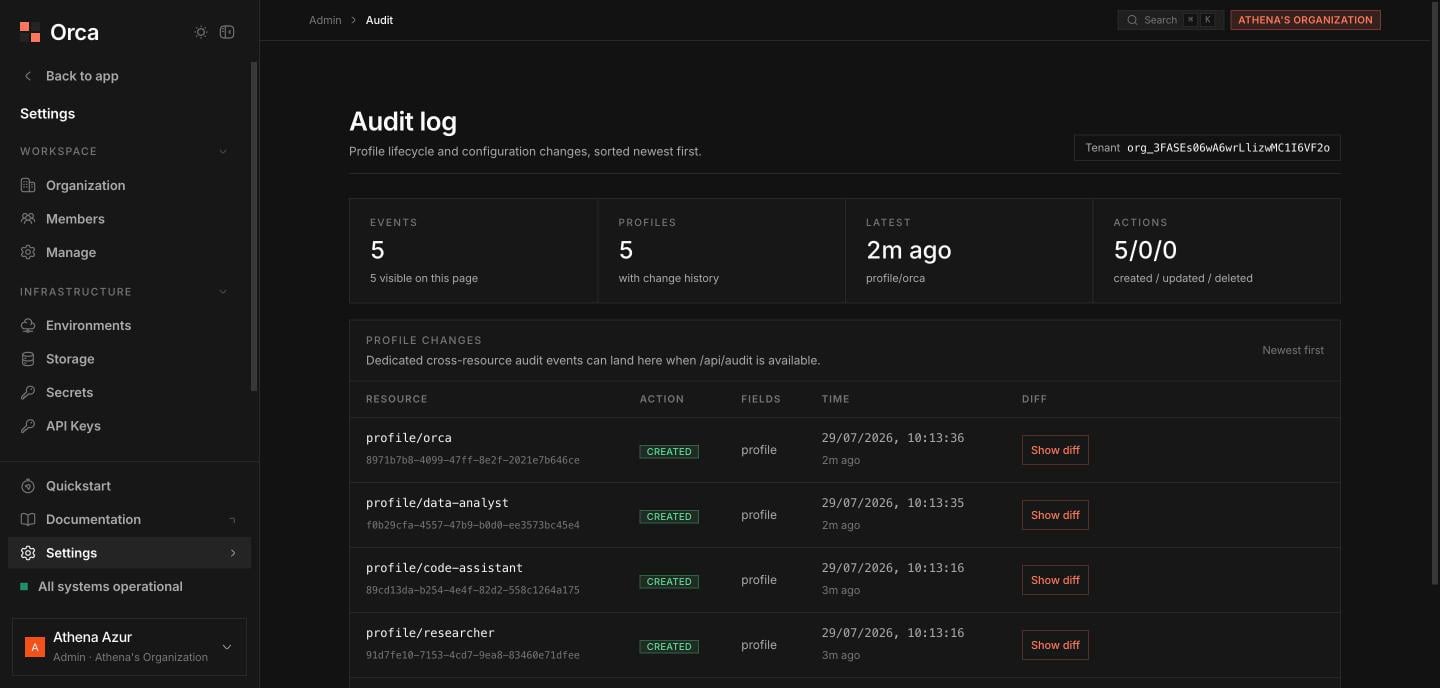The image size is (1440, 688).
Task: Open Secrets key icon
Action: pos(28,392)
